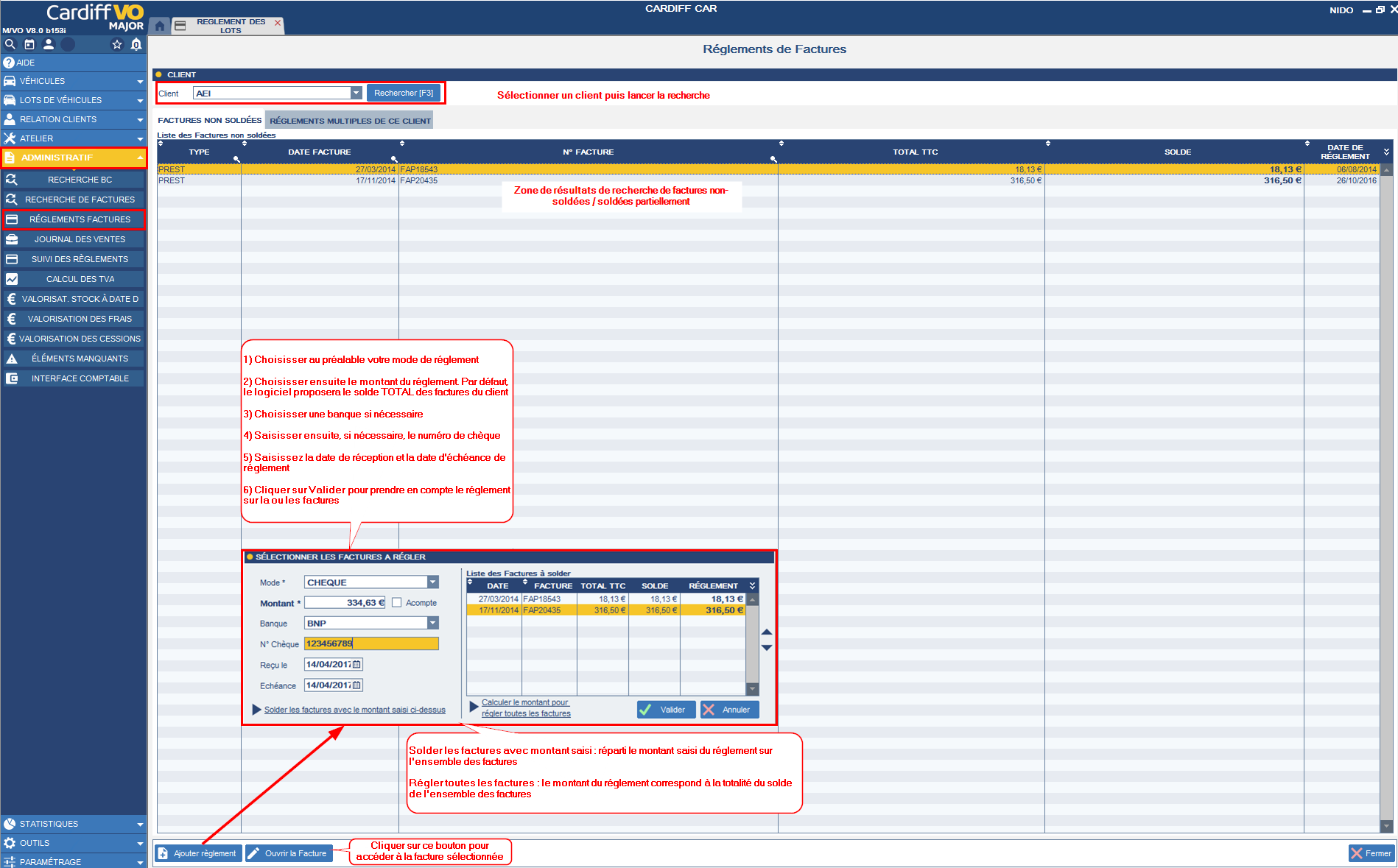
Task: Collapse the ADMINISTRATIF menu
Action: (x=74, y=158)
